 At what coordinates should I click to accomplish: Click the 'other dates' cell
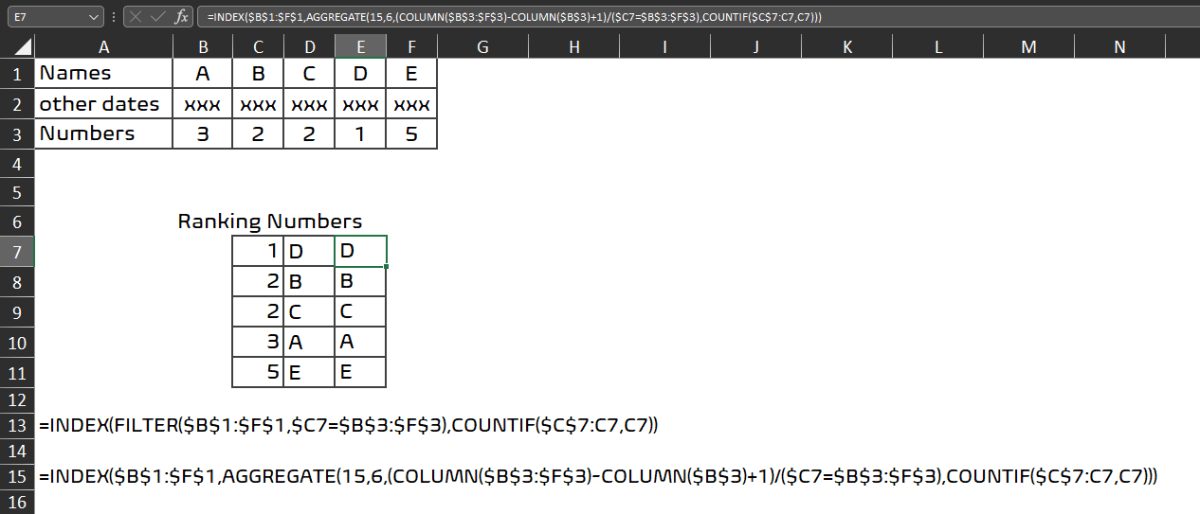pyautogui.click(x=104, y=103)
